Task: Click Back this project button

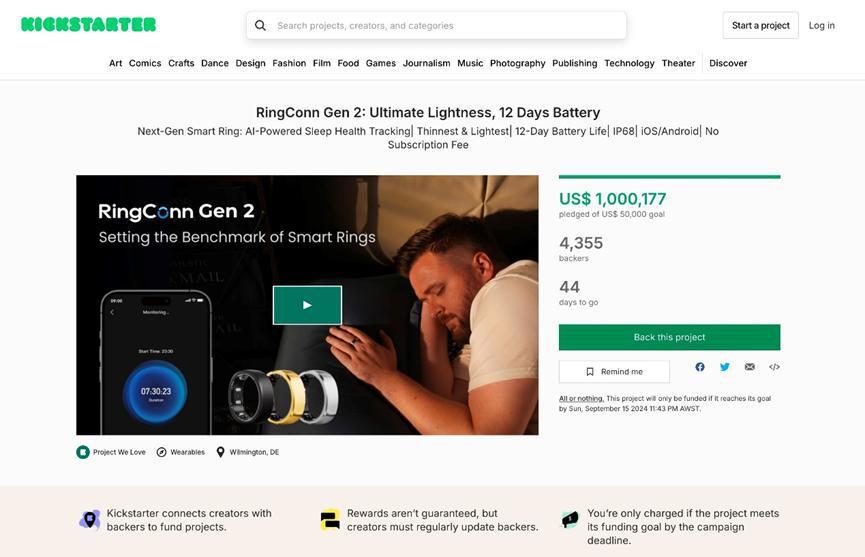Action: coord(669,337)
